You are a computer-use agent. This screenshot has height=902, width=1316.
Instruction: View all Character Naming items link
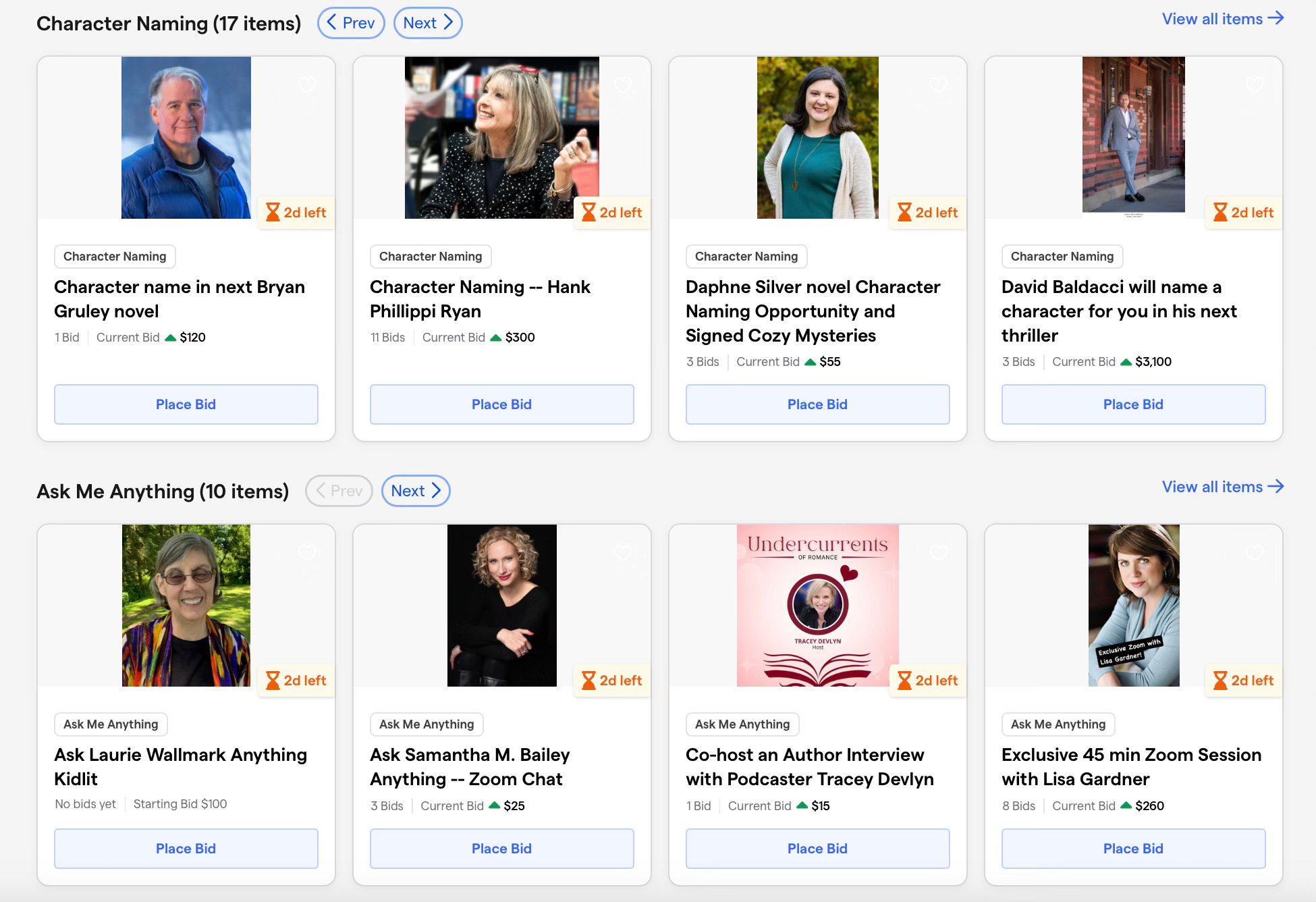(x=1222, y=19)
